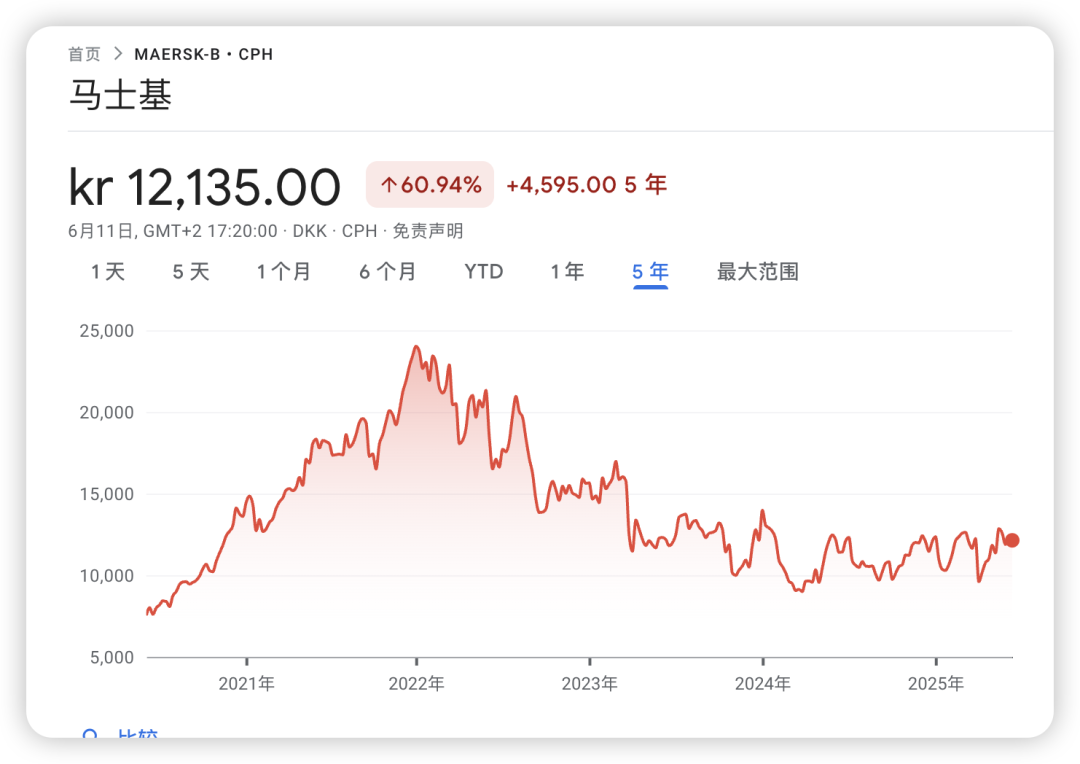
Task: Switch chart to YTD range
Action: pos(484,272)
